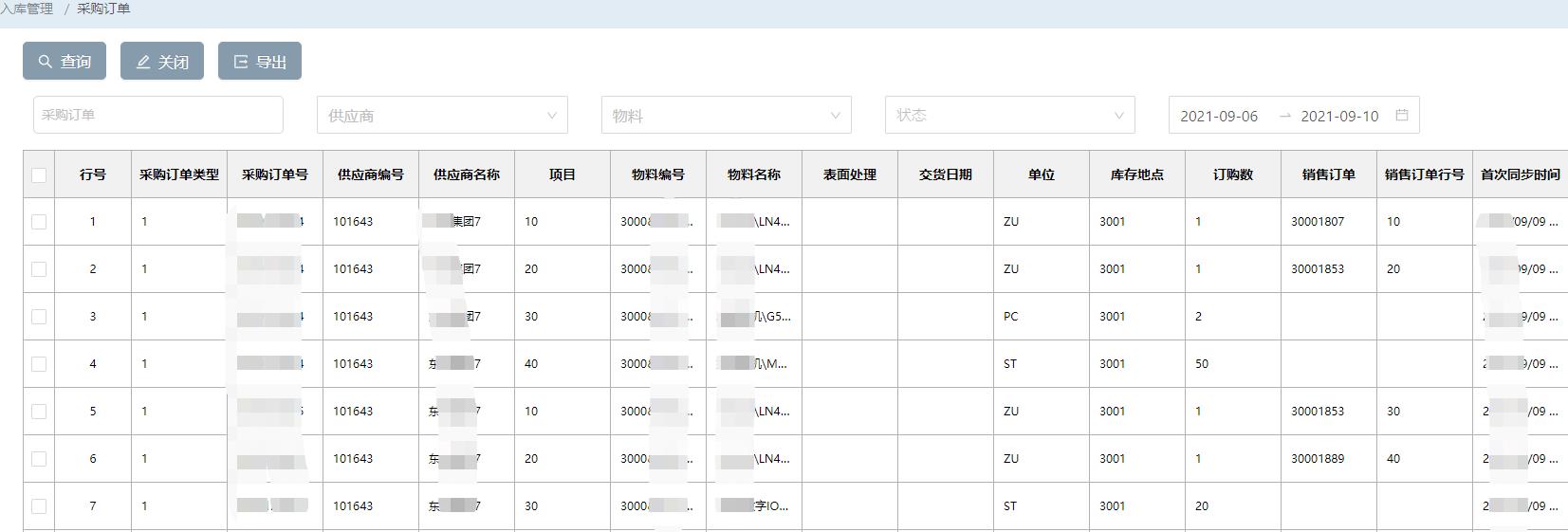Check the checkbox for row 1
Screen dimensions: 1568x532
(39, 222)
